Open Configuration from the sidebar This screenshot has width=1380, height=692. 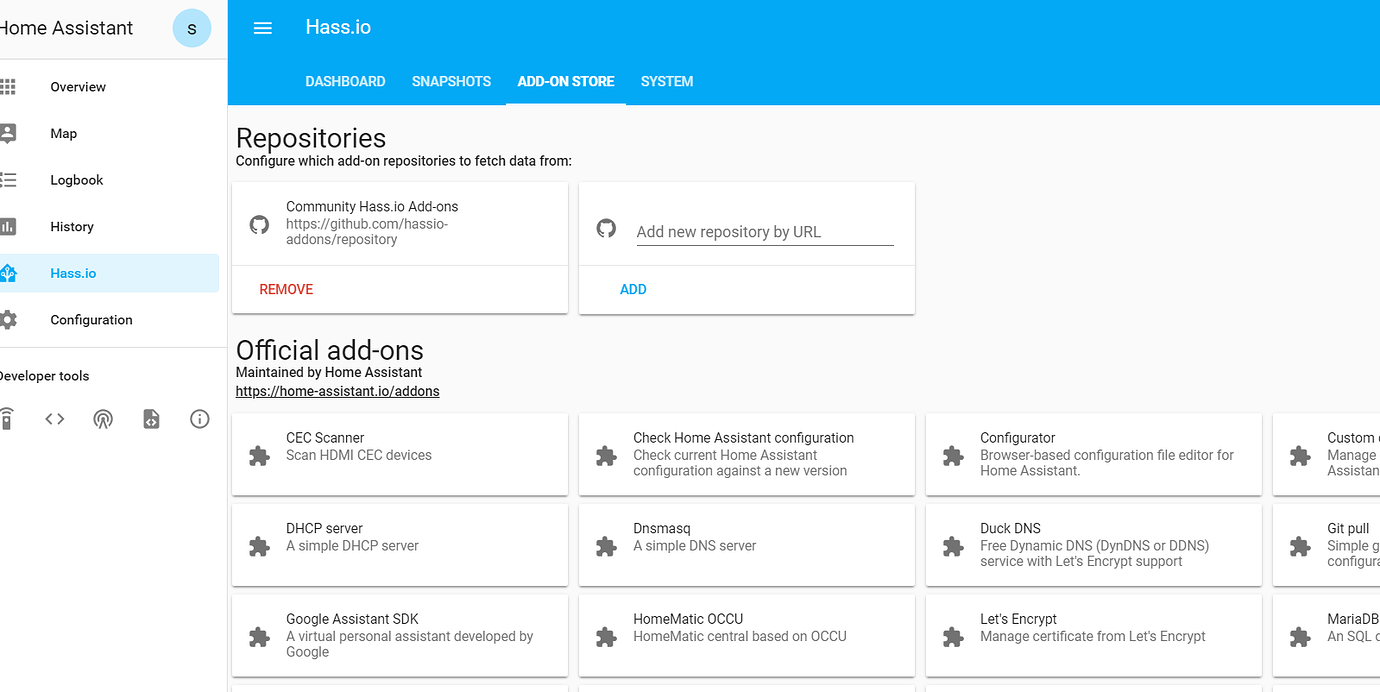point(91,320)
